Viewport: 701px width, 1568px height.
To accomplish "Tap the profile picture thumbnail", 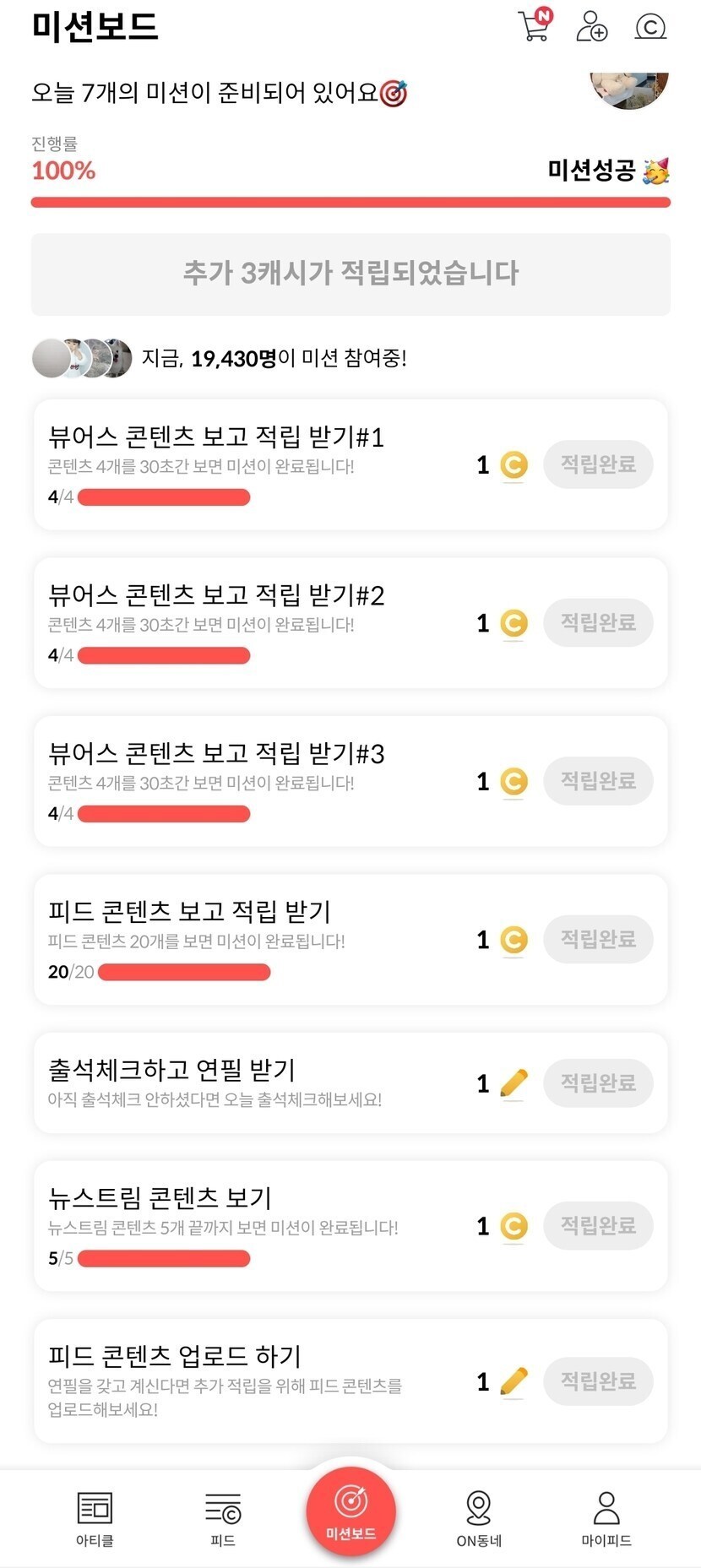I will coord(629,89).
